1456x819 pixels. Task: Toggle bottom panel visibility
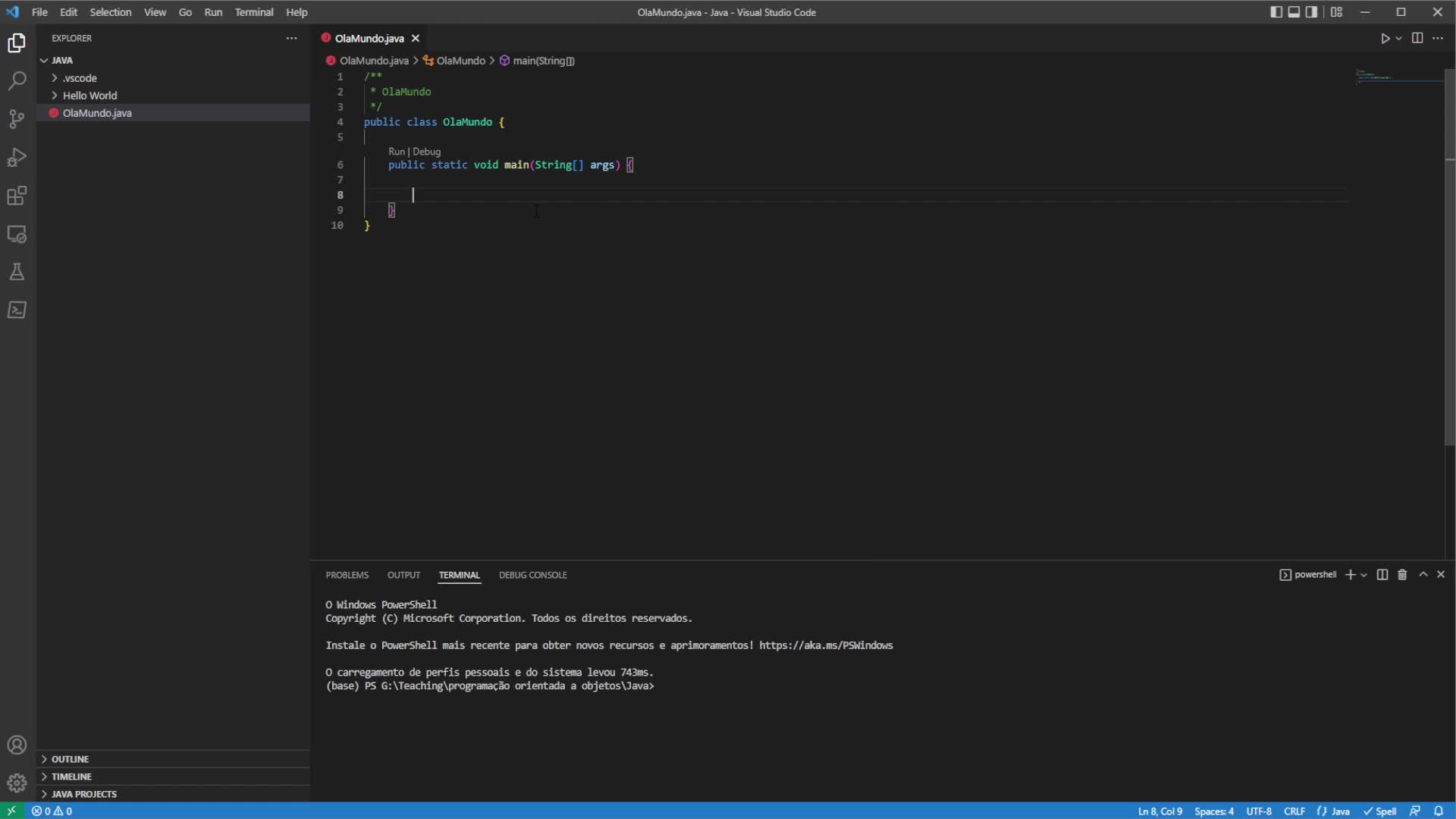click(1294, 12)
